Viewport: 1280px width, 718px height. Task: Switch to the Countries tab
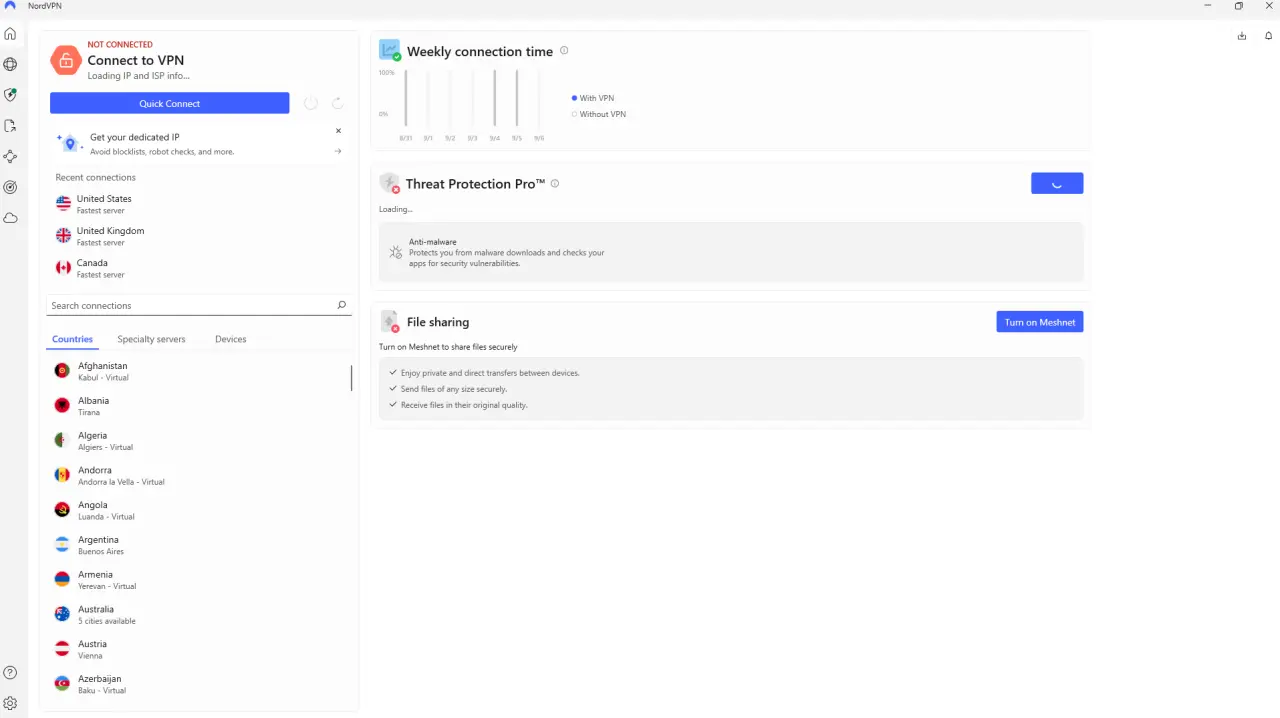click(73, 339)
